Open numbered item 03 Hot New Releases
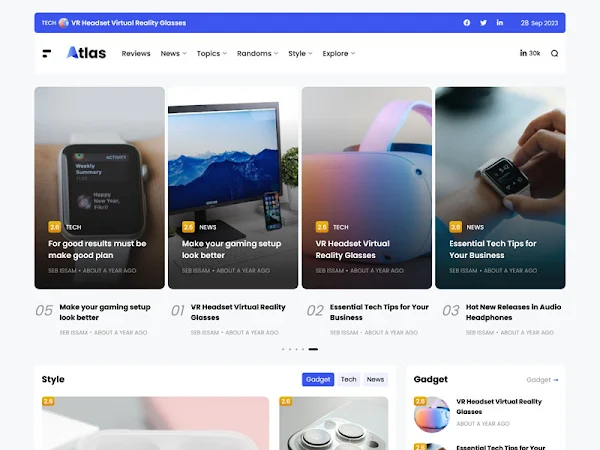 514,312
